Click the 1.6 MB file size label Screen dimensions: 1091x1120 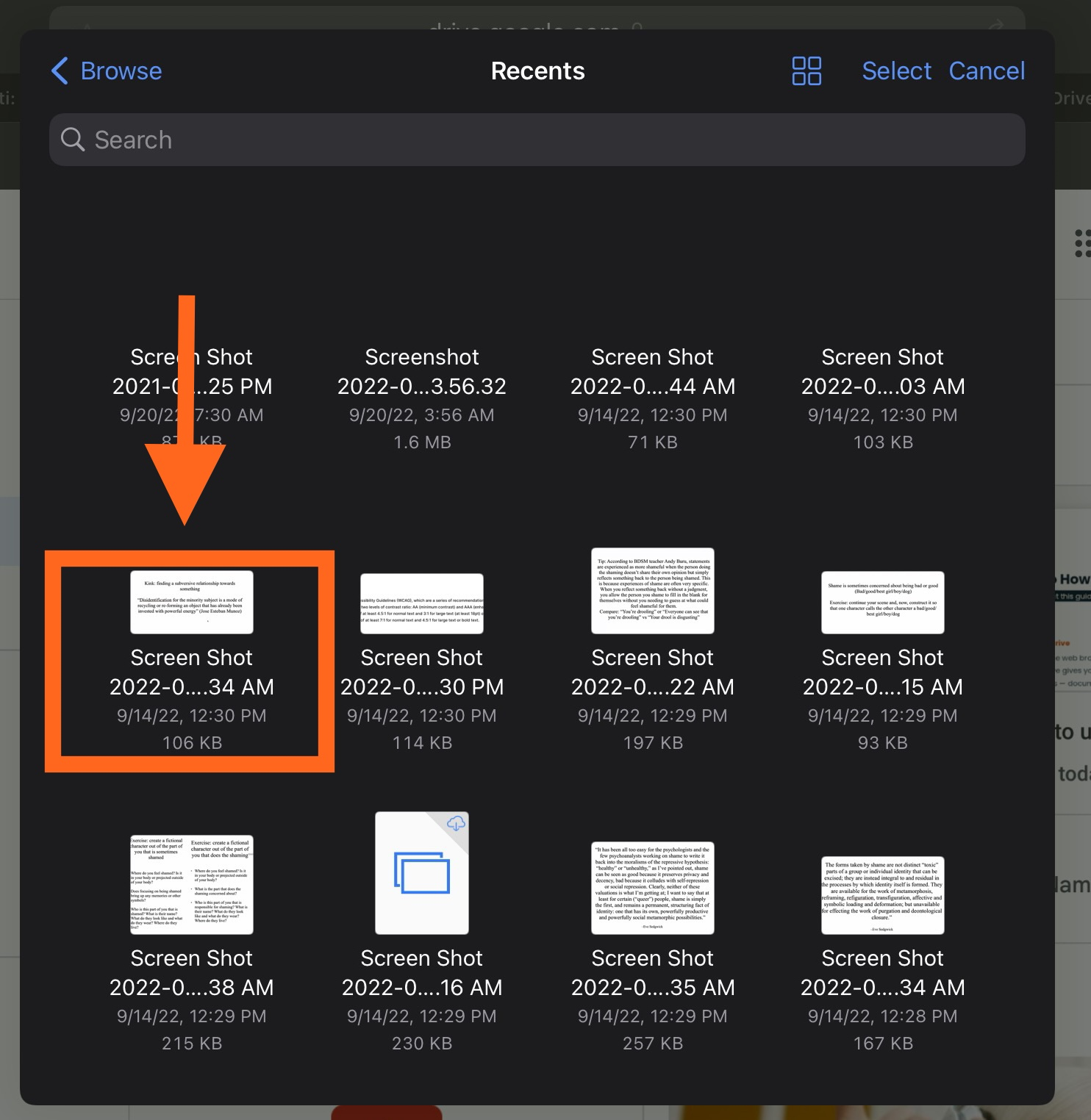(x=422, y=442)
